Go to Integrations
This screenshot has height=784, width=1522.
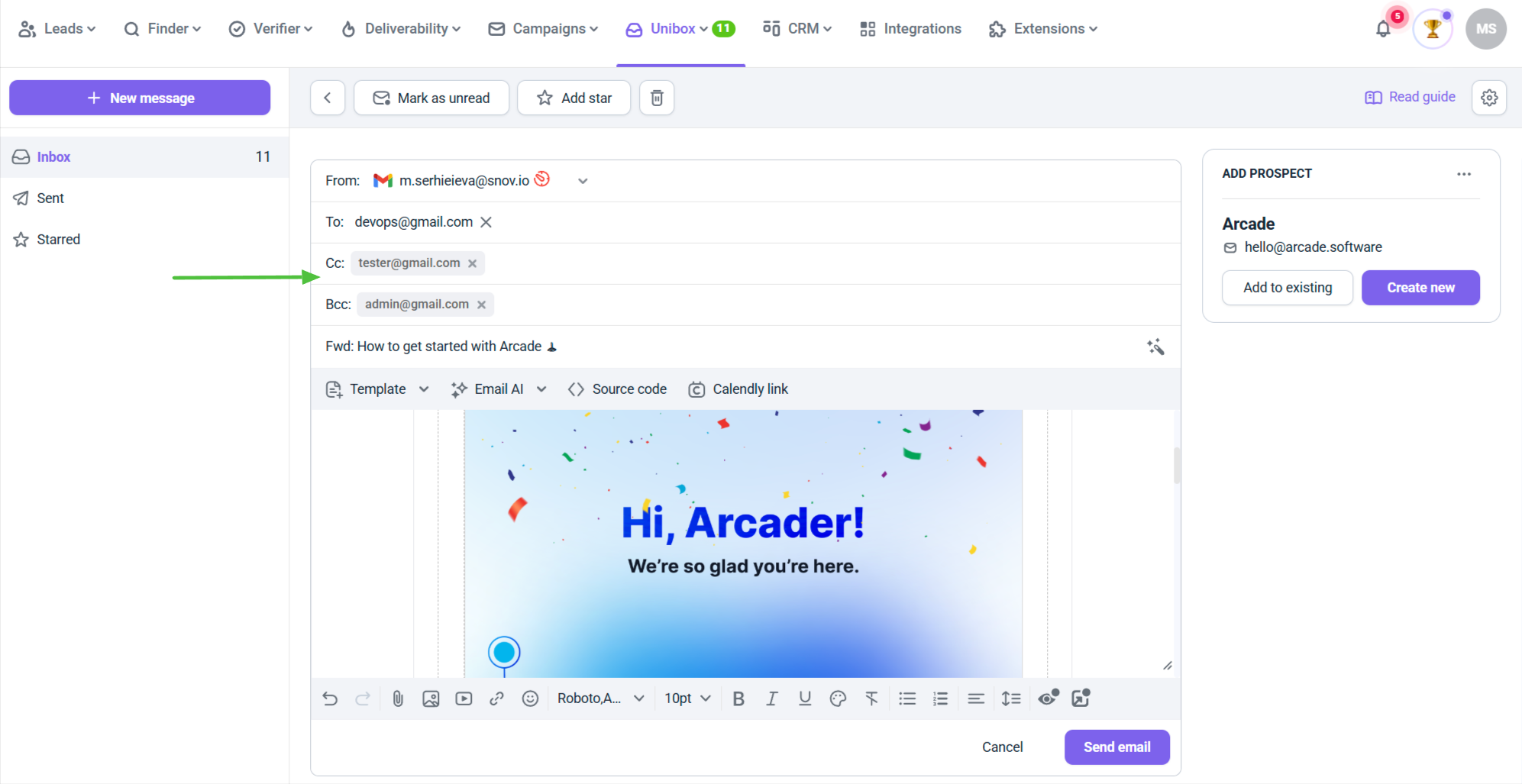coord(910,29)
